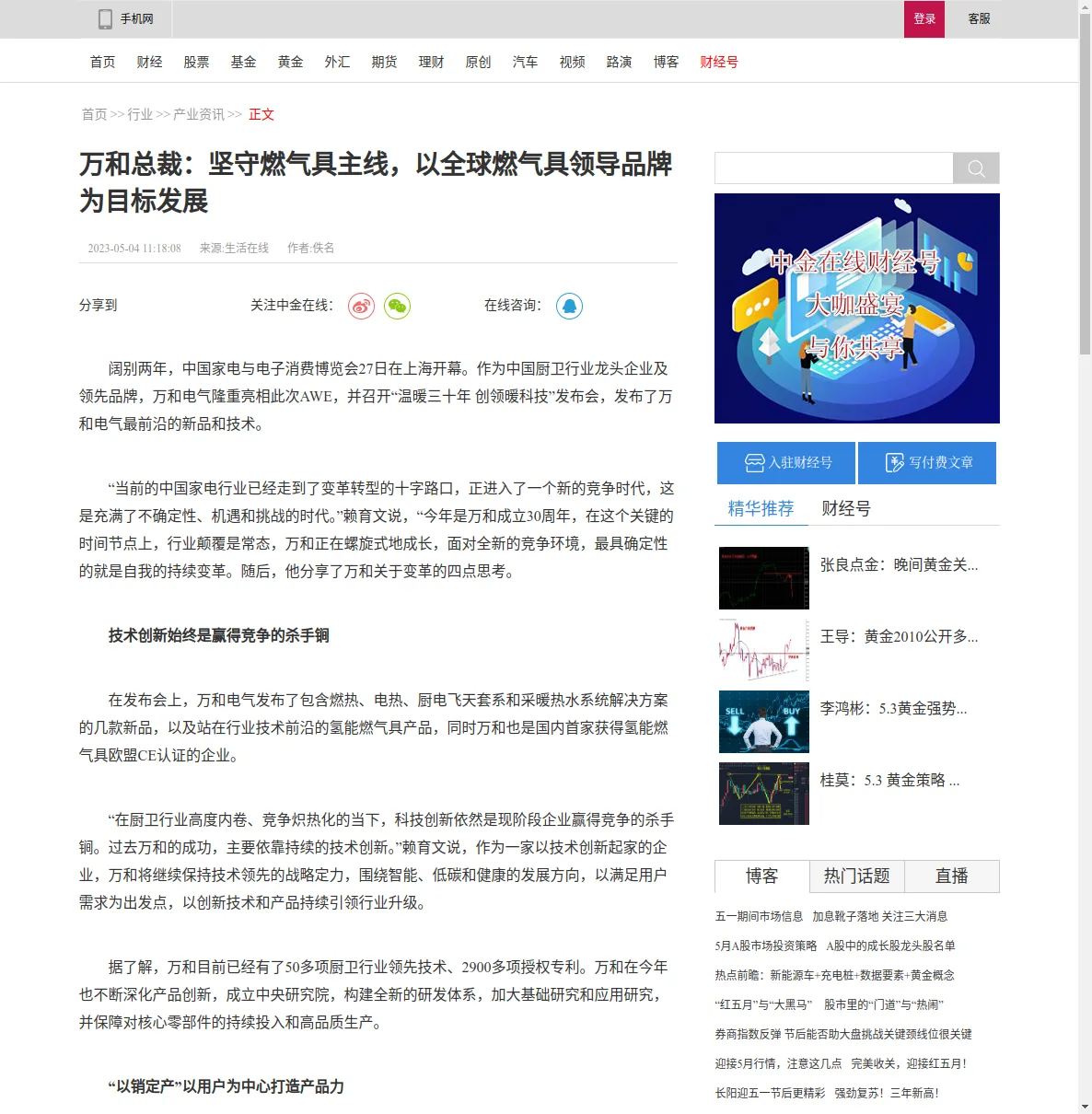Open the 股票 navigation item

[197, 62]
